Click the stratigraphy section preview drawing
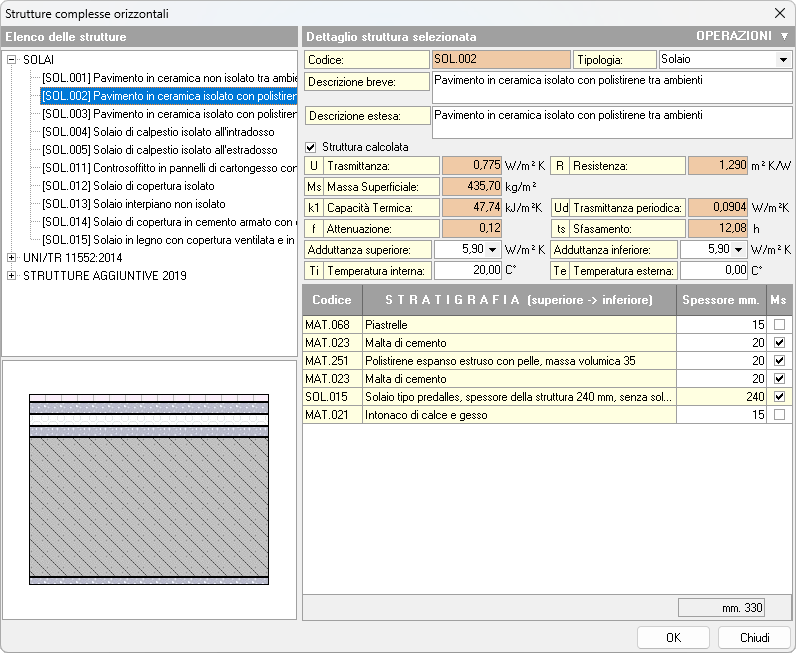 click(x=149, y=488)
